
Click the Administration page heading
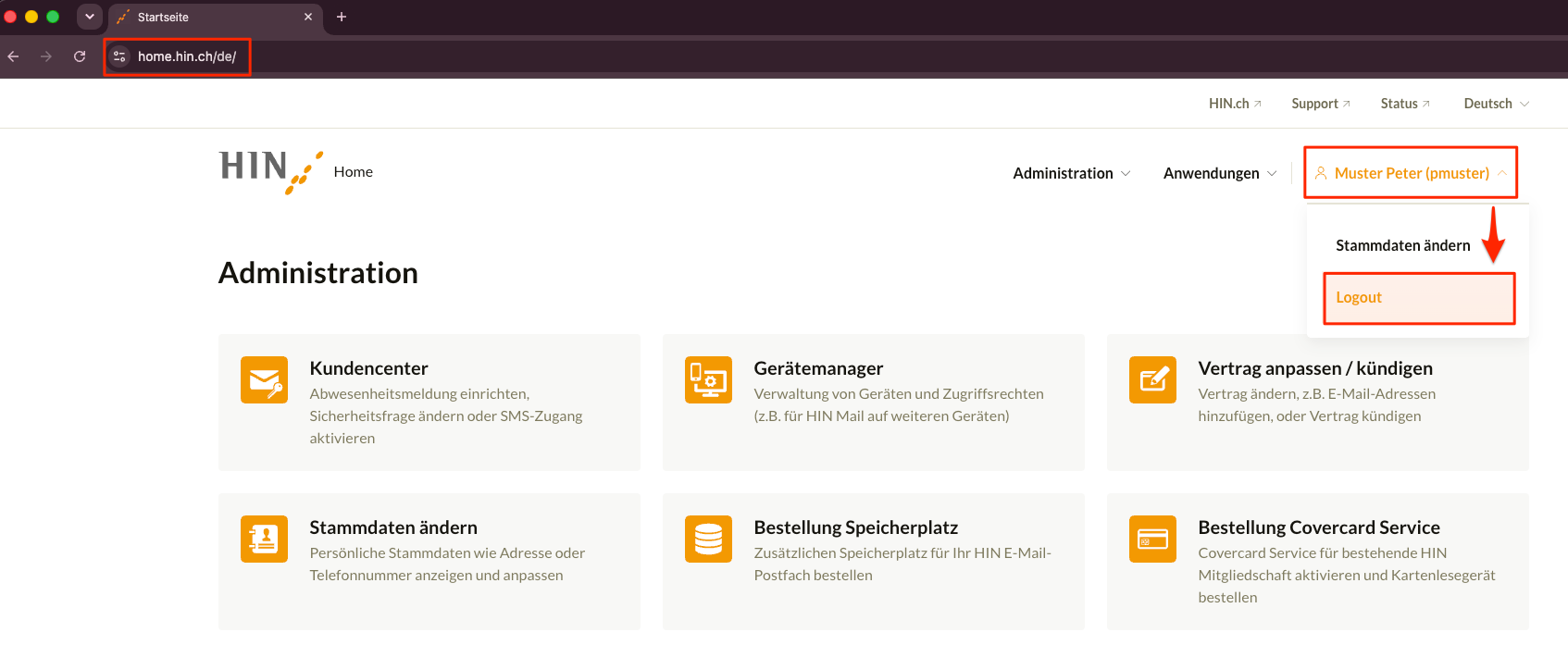[318, 273]
